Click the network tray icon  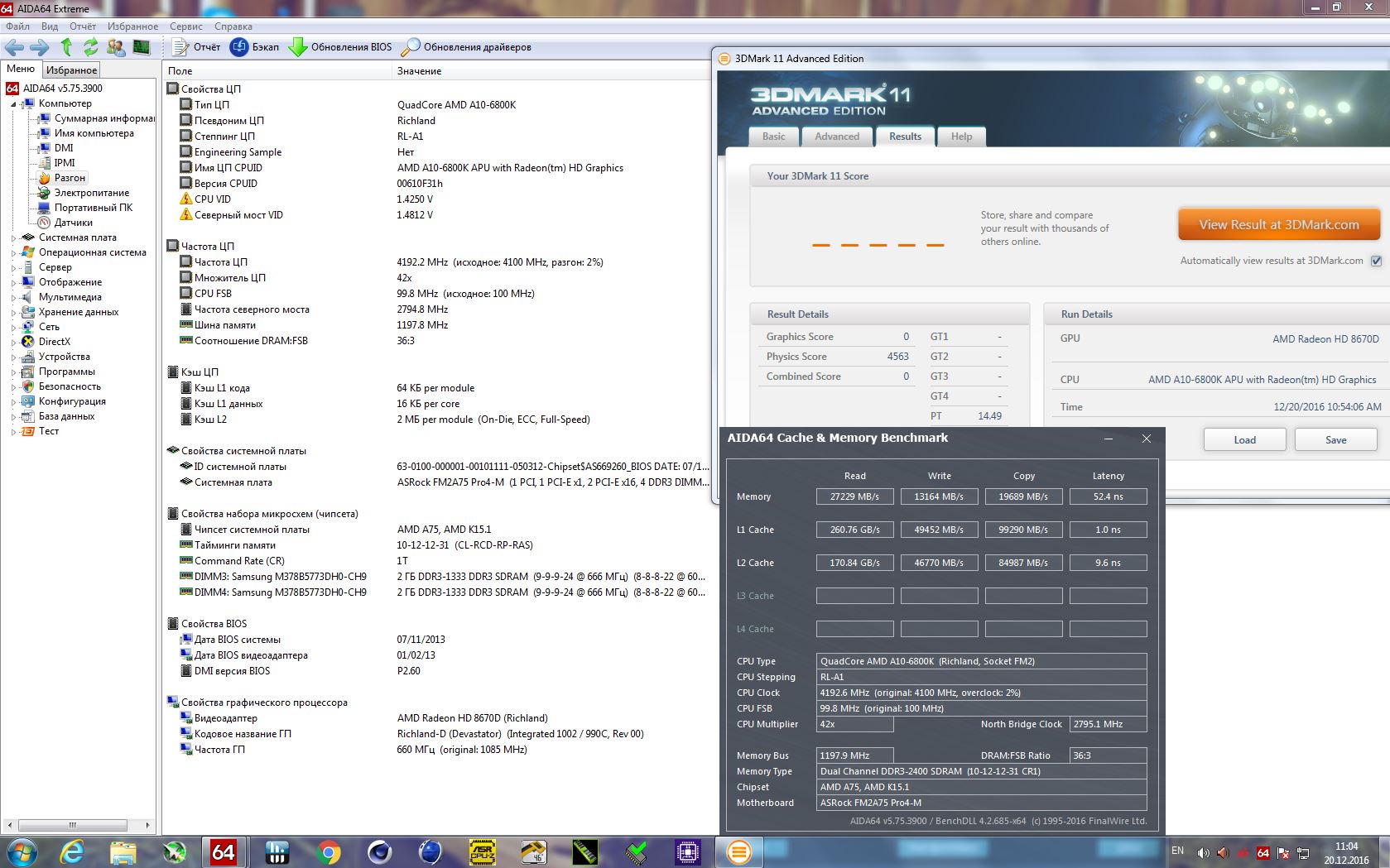[x=1303, y=852]
